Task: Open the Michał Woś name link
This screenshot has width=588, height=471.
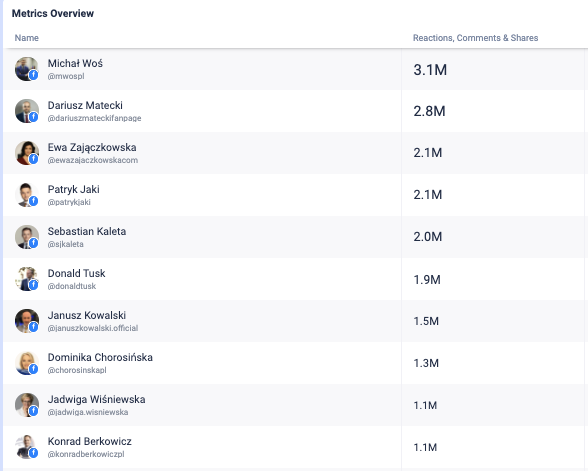Action: [x=75, y=63]
